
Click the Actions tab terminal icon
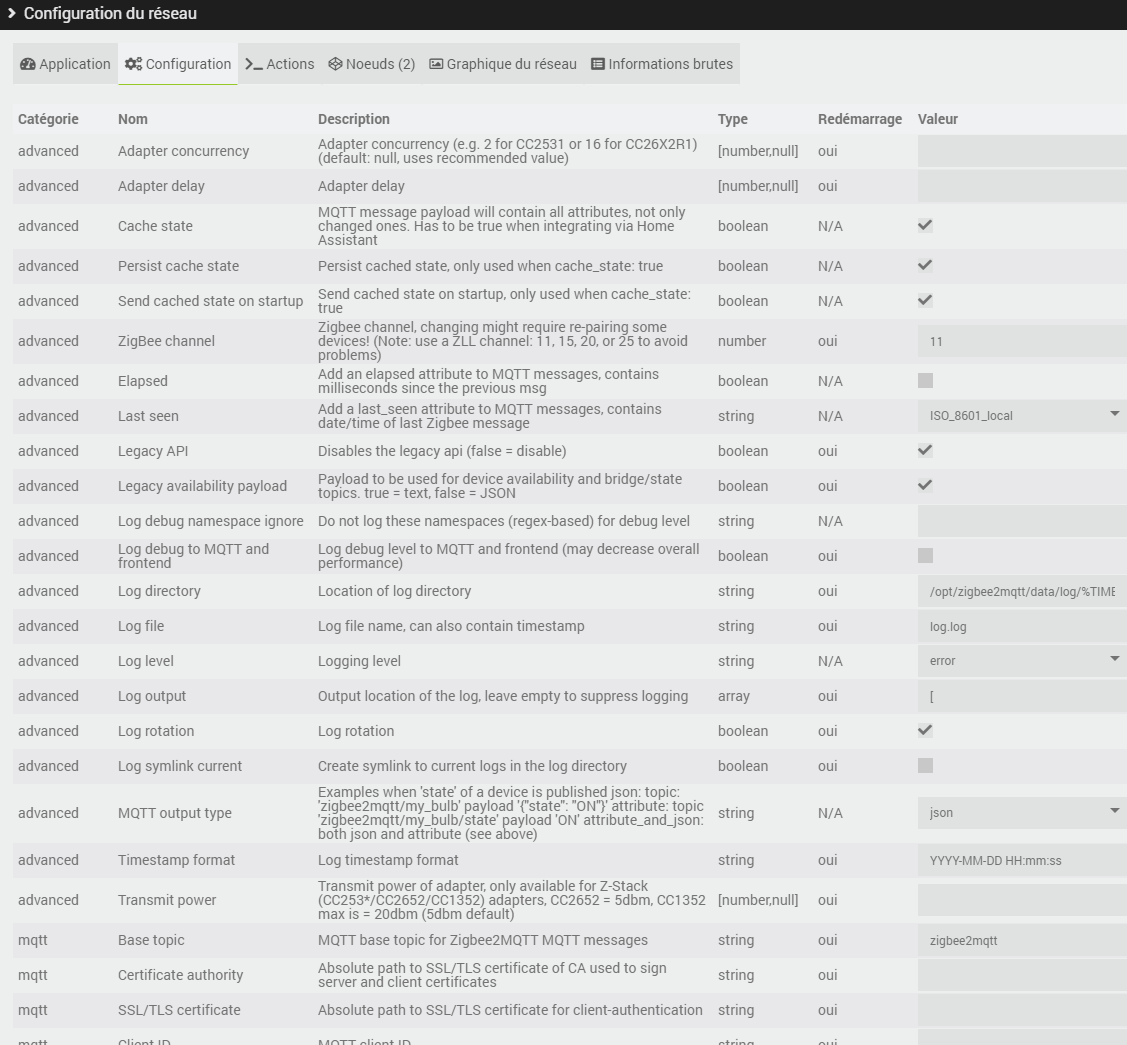click(253, 64)
